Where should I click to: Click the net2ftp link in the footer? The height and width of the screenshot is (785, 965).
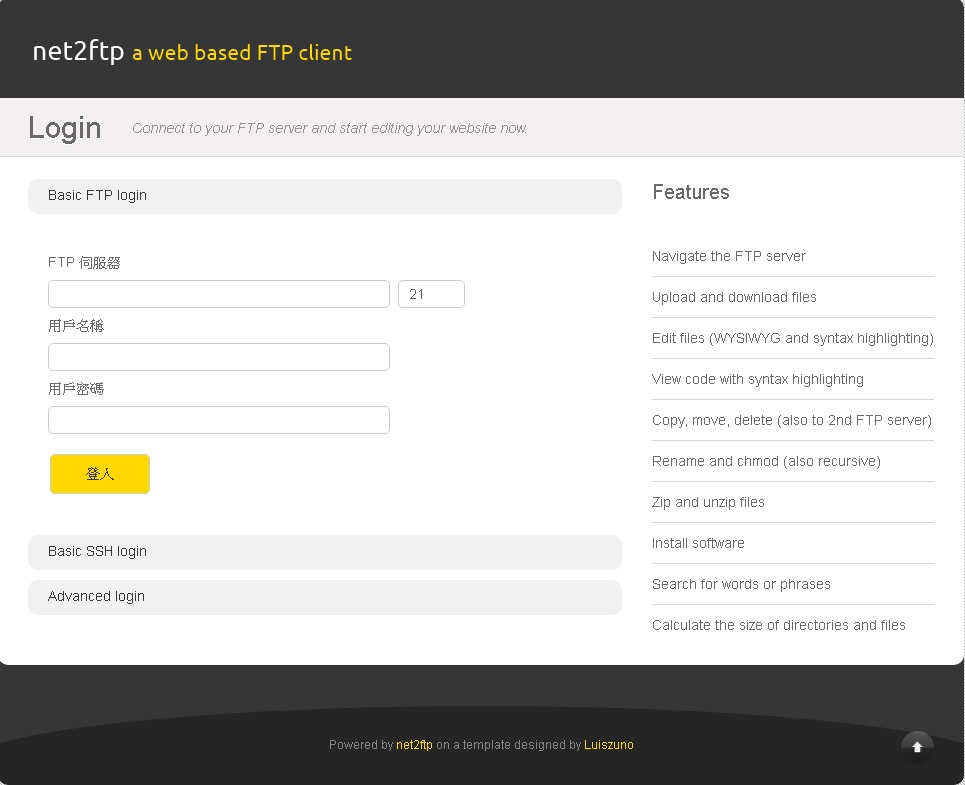[x=414, y=744]
